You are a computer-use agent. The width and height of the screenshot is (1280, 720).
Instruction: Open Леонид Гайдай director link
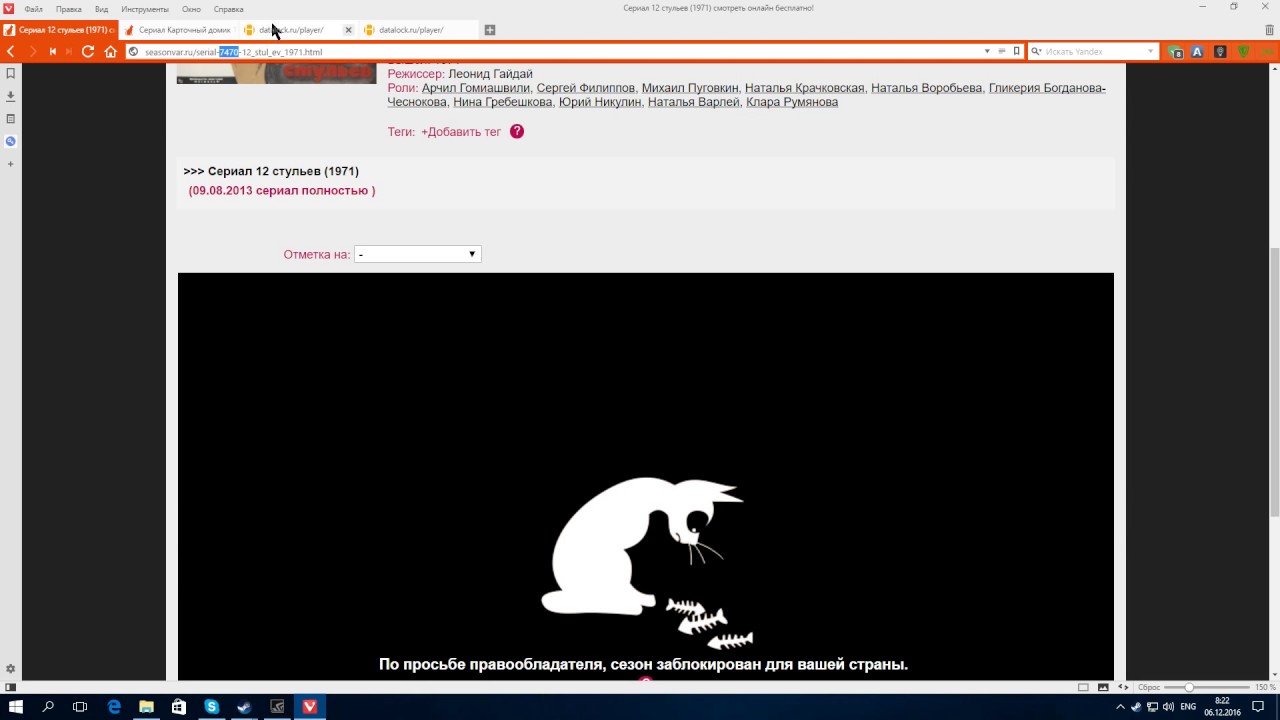[x=490, y=74]
